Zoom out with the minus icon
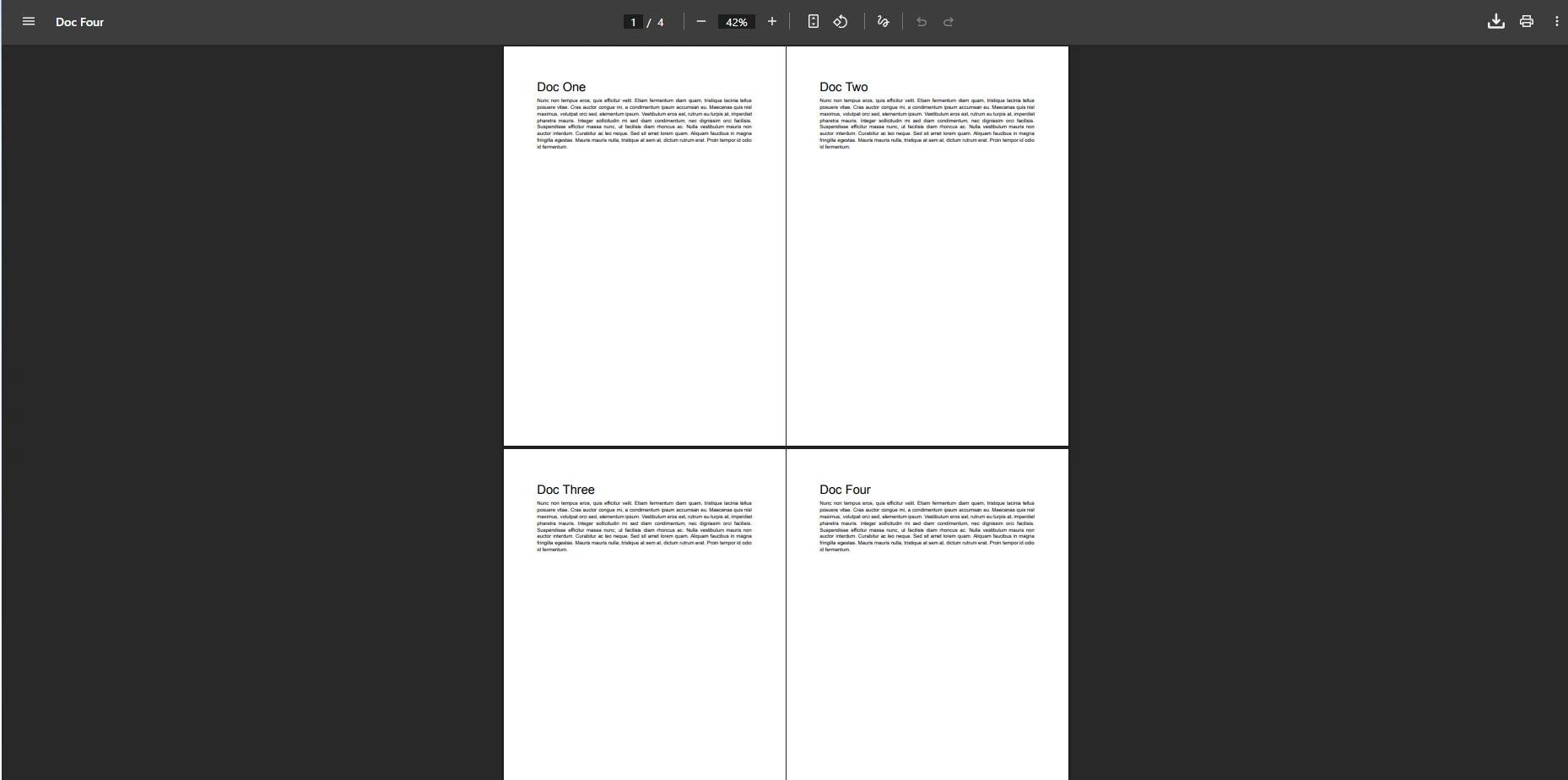Viewport: 1568px width, 780px height. pyautogui.click(x=701, y=21)
